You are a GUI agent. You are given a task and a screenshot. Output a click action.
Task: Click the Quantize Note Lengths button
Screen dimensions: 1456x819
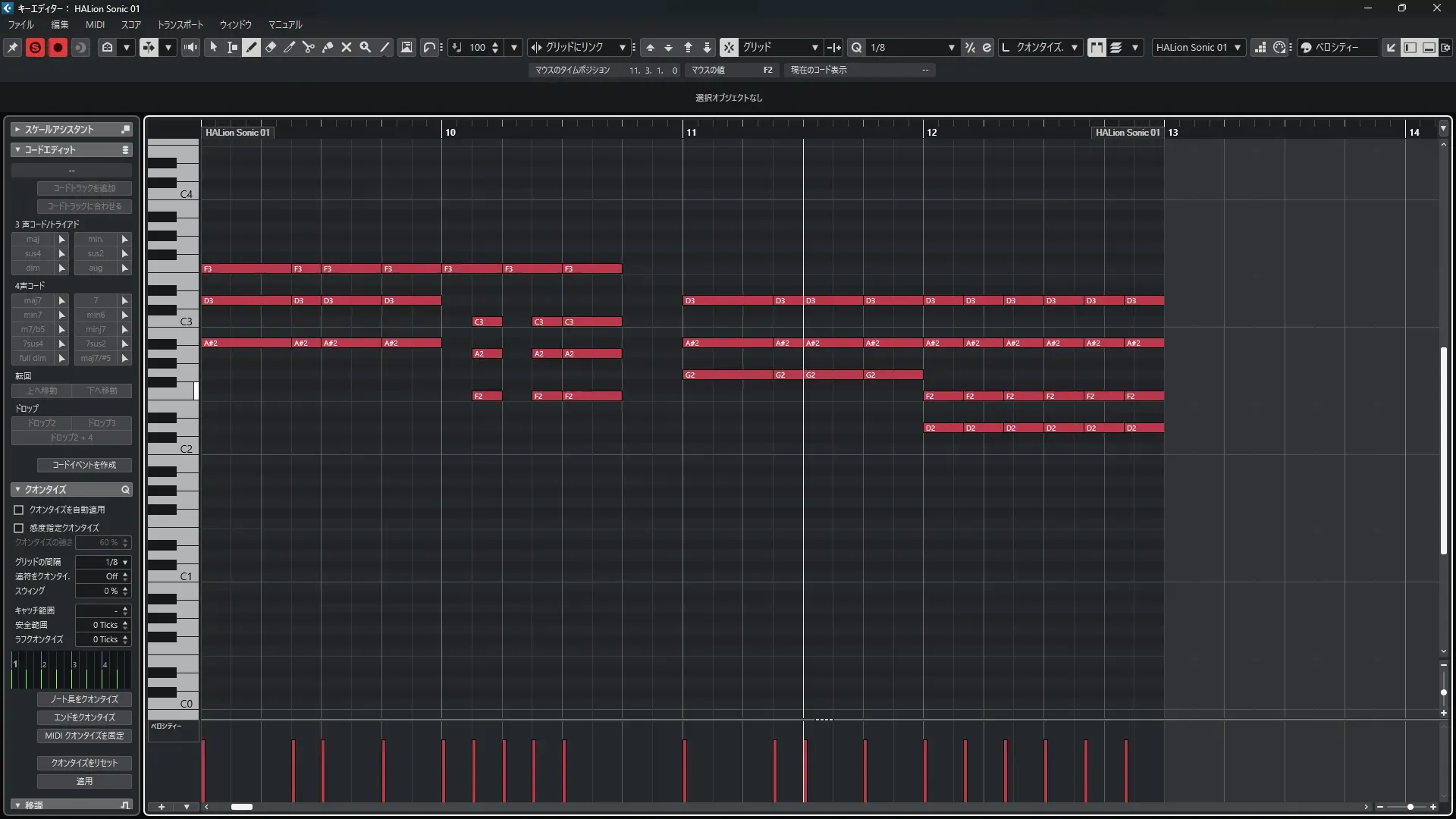pyautogui.click(x=84, y=699)
